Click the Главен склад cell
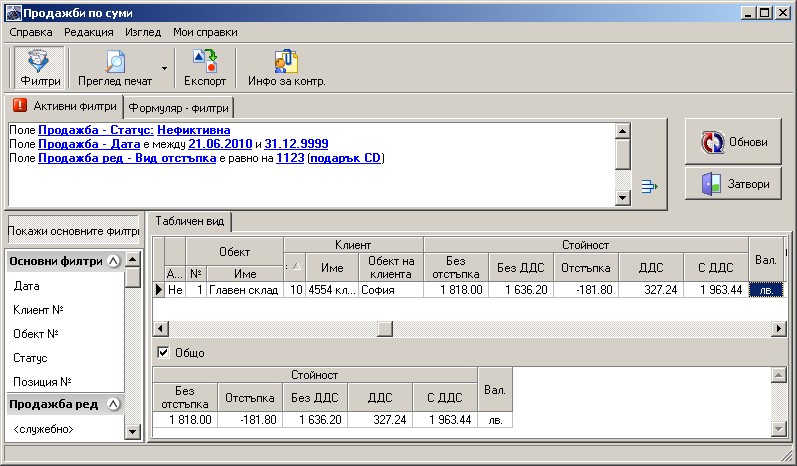797x466 pixels. [244, 290]
